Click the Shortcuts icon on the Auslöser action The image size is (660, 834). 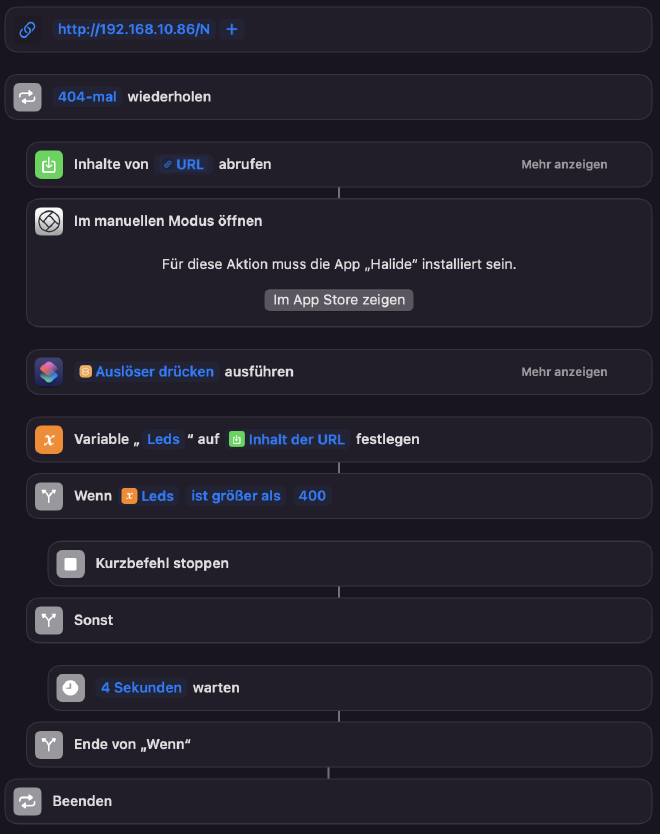click(48, 371)
